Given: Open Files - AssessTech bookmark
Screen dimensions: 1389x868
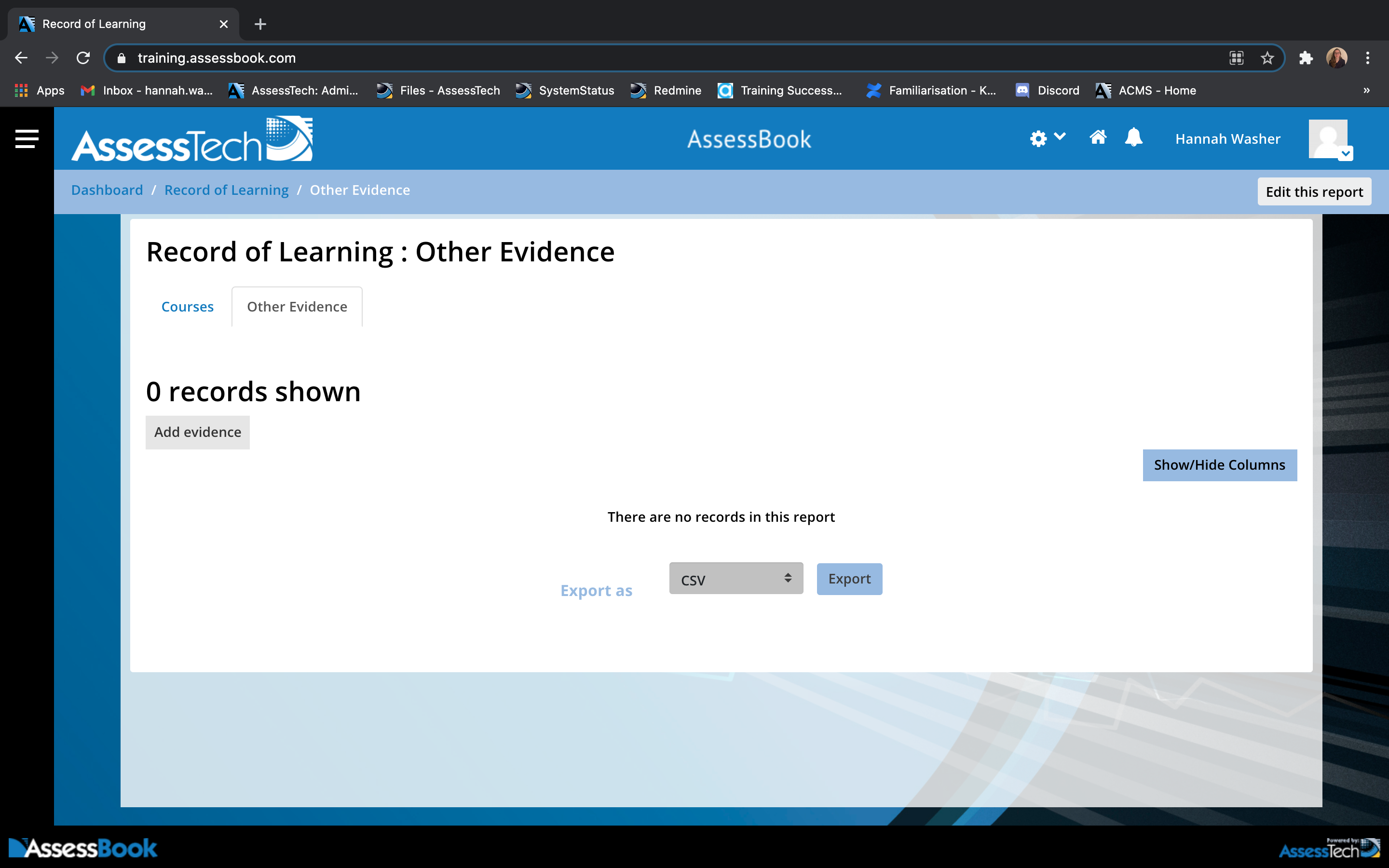Looking at the screenshot, I should [438, 90].
